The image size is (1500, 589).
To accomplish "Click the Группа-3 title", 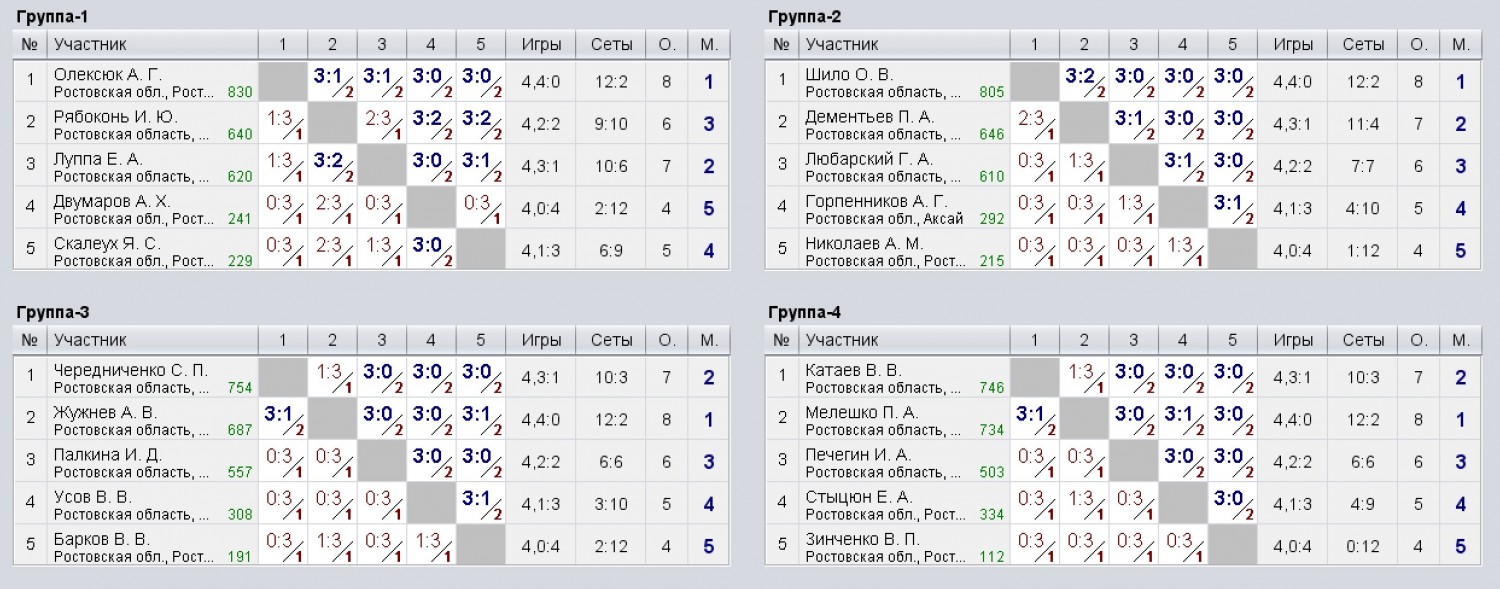I will tap(53, 312).
